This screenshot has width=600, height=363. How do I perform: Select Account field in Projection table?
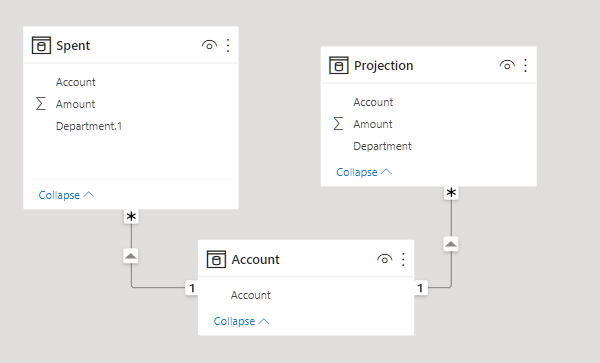[373, 102]
